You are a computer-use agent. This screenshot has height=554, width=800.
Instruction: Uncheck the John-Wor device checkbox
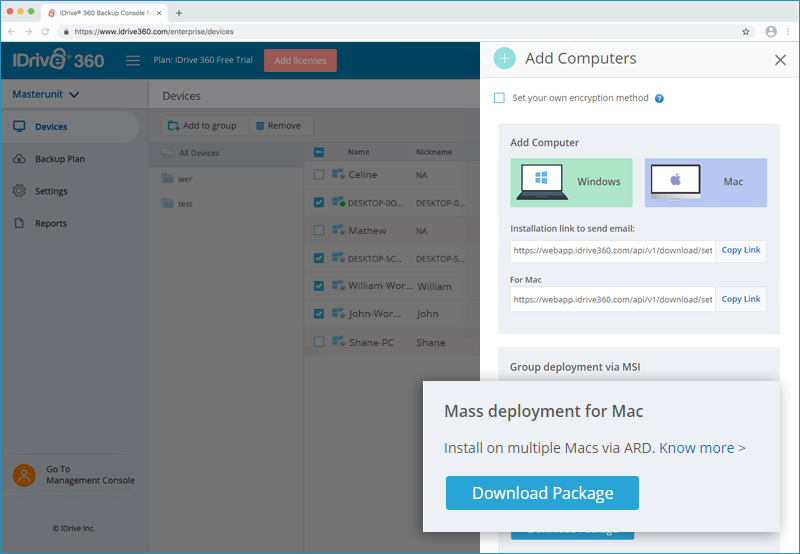pyautogui.click(x=319, y=314)
